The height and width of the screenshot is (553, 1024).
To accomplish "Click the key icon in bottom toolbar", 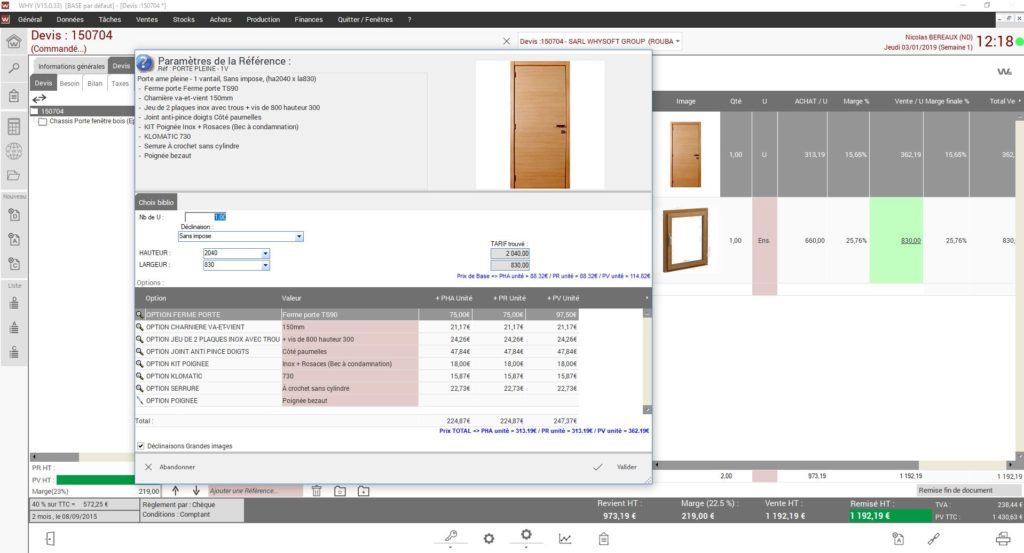I will pyautogui.click(x=451, y=537).
